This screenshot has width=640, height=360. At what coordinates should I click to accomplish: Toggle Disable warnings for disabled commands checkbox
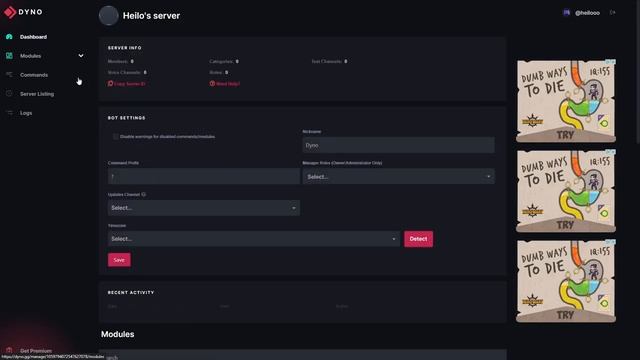coord(116,136)
